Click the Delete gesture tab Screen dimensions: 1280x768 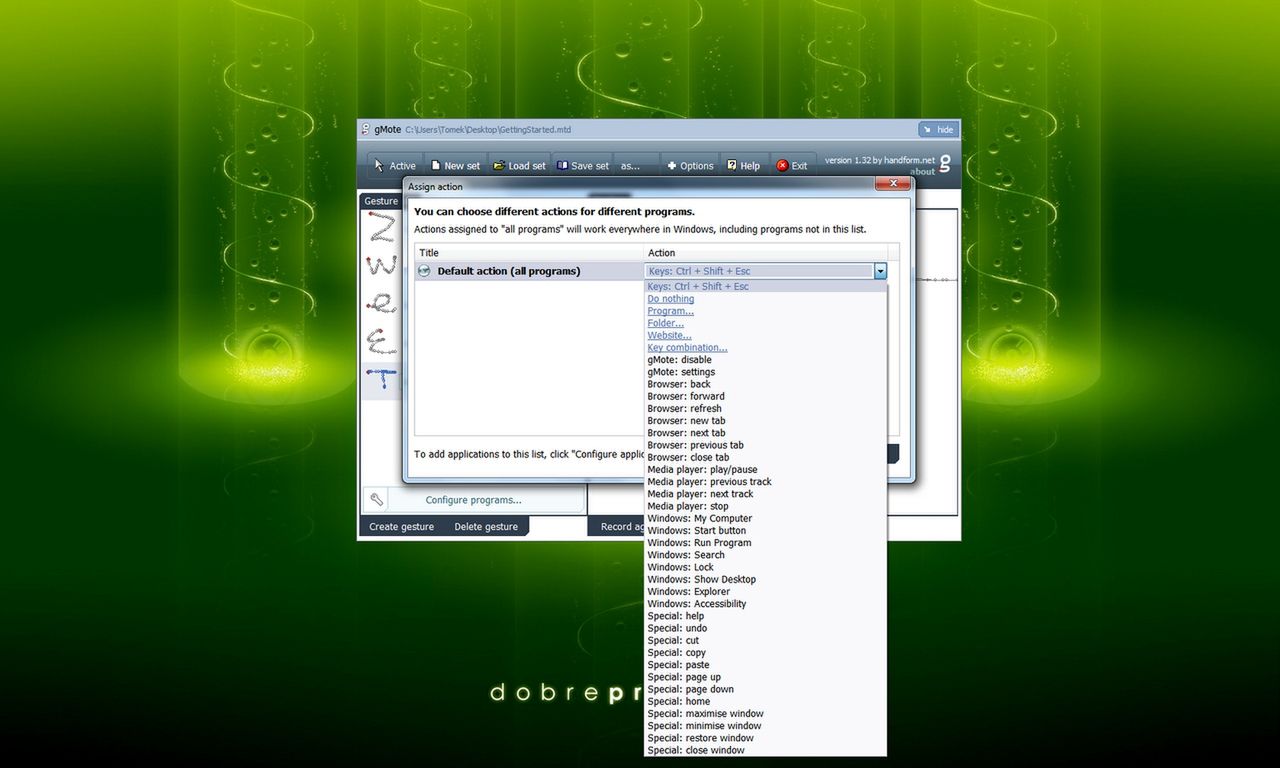point(486,527)
